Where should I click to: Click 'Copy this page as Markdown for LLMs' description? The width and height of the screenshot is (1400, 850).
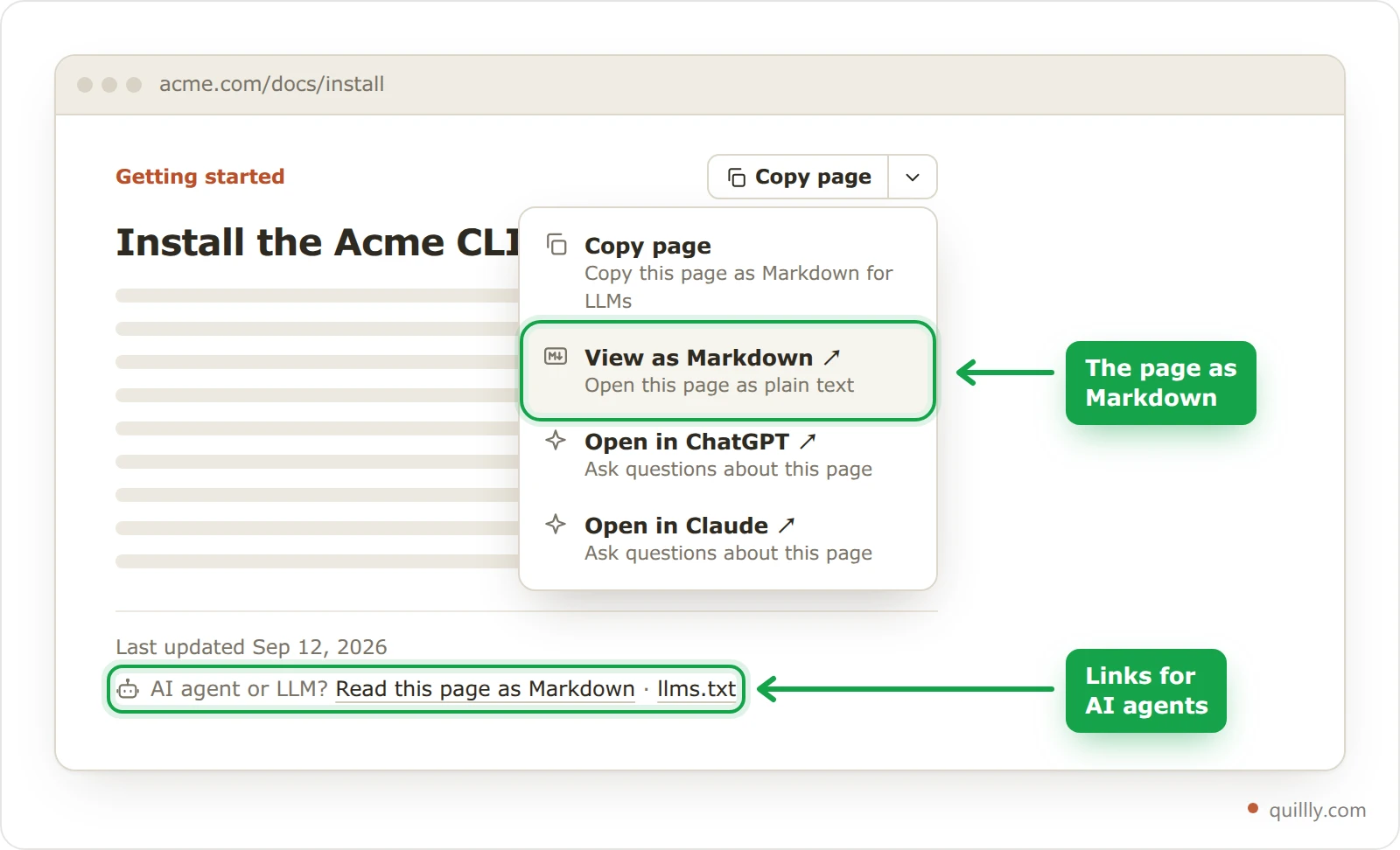[x=738, y=287]
